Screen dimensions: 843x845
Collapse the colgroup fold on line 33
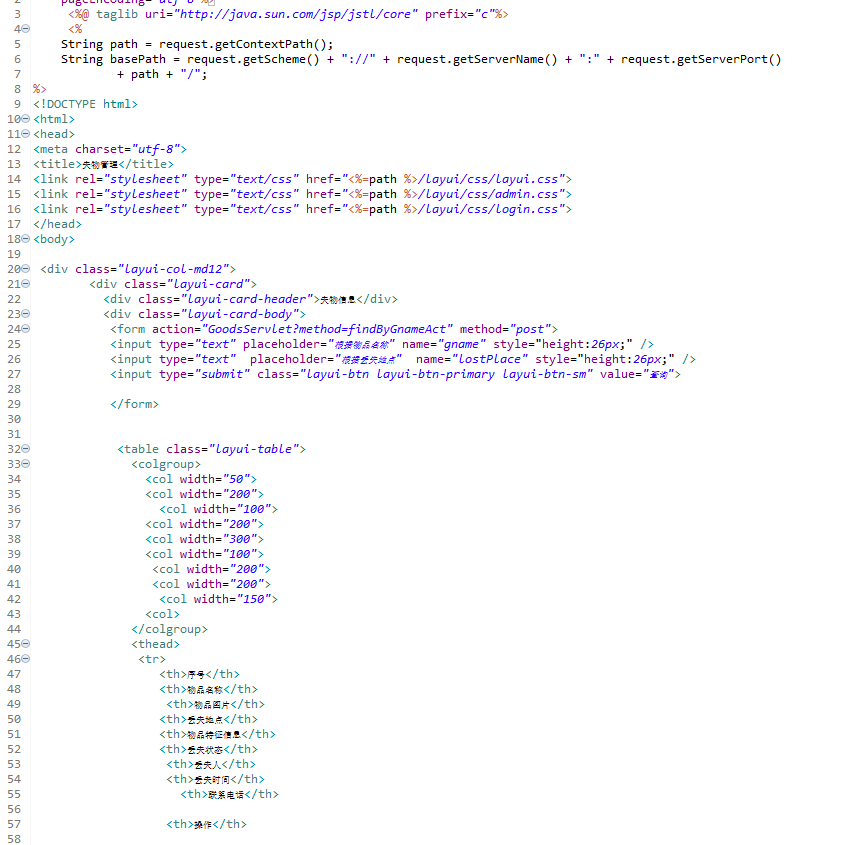pyautogui.click(x=25, y=464)
